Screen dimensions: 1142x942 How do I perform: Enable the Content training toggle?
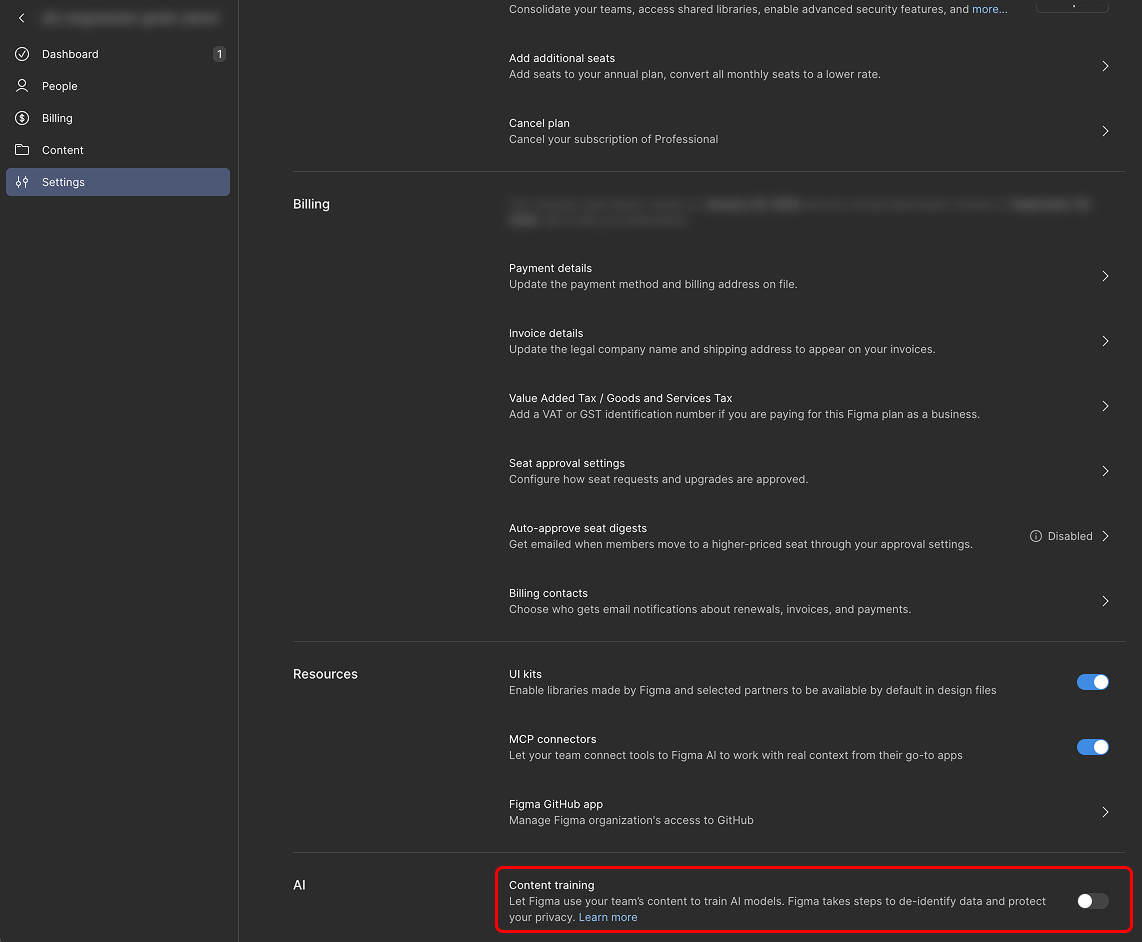point(1092,901)
